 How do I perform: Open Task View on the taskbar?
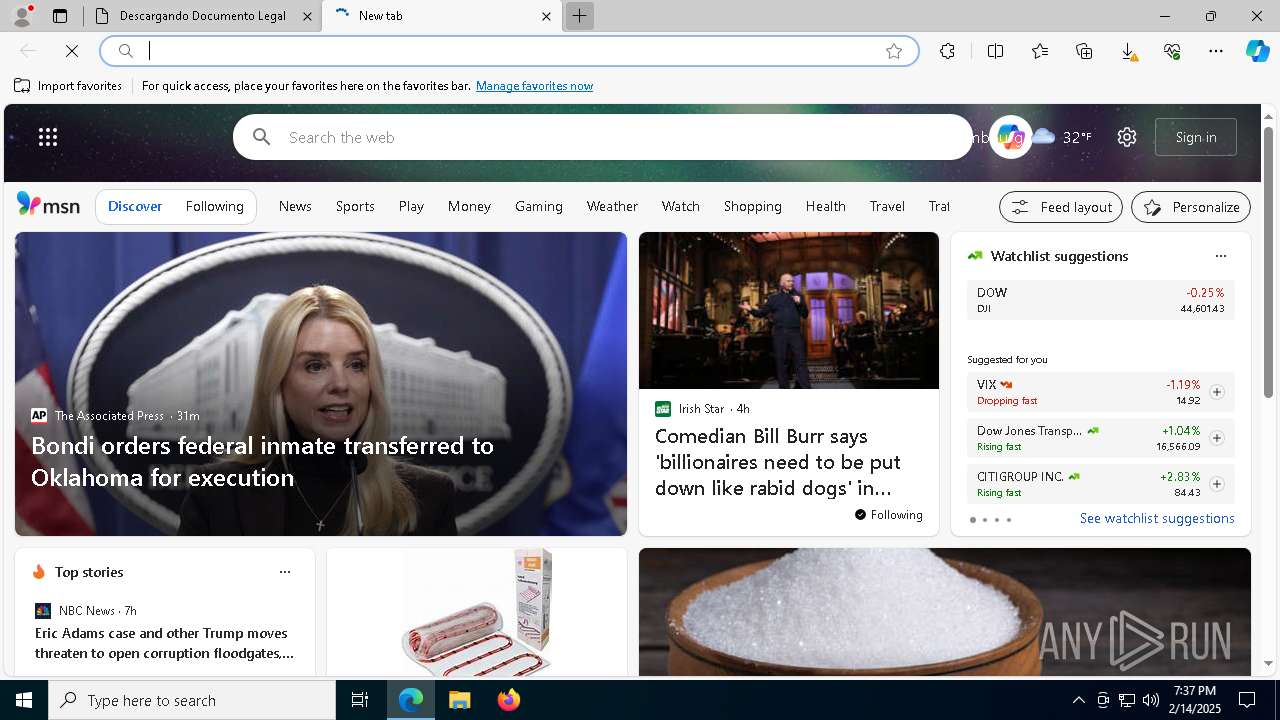[360, 700]
